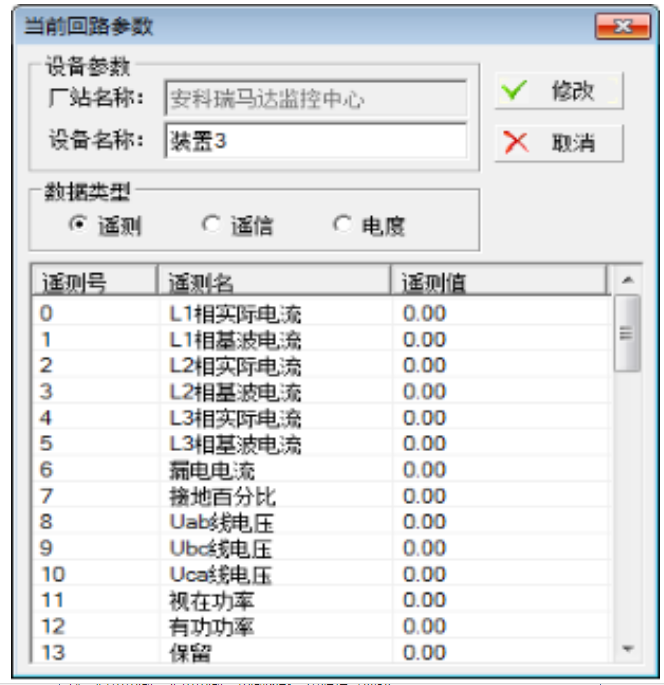Select row 视在功率
664x685 pixels.
tap(321, 600)
